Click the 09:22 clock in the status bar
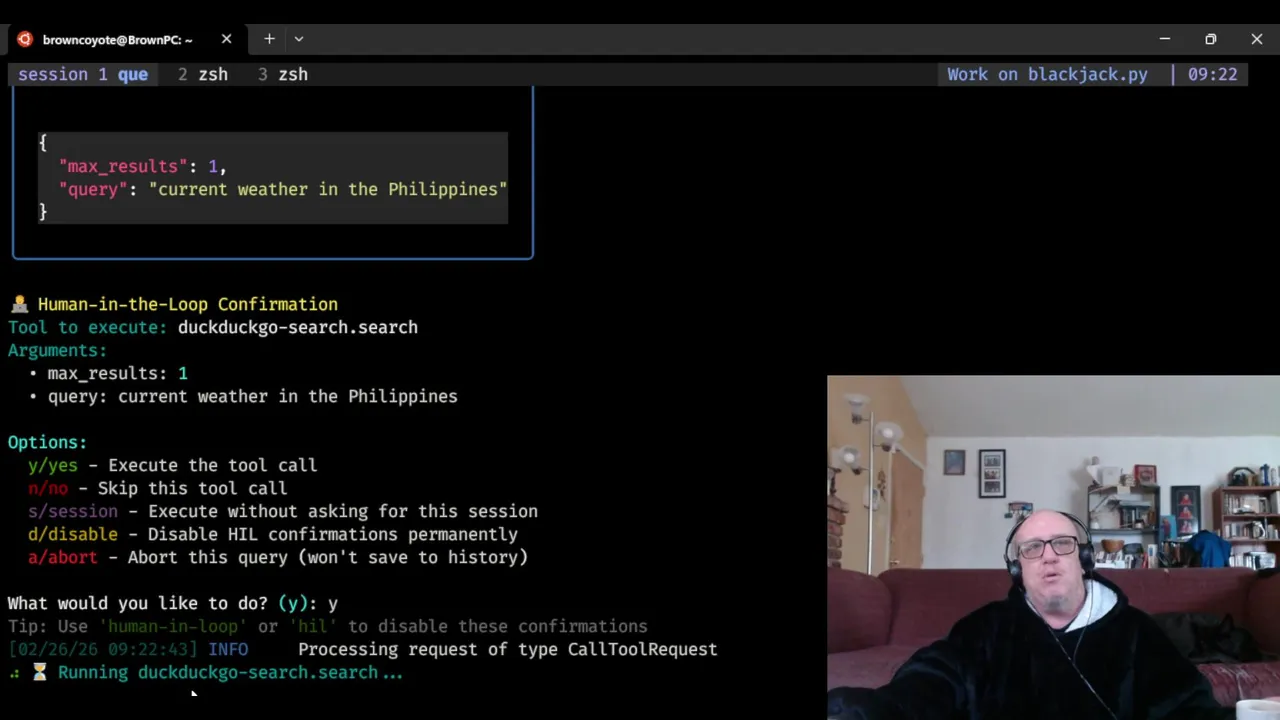Viewport: 1280px width, 720px height. tap(1212, 74)
